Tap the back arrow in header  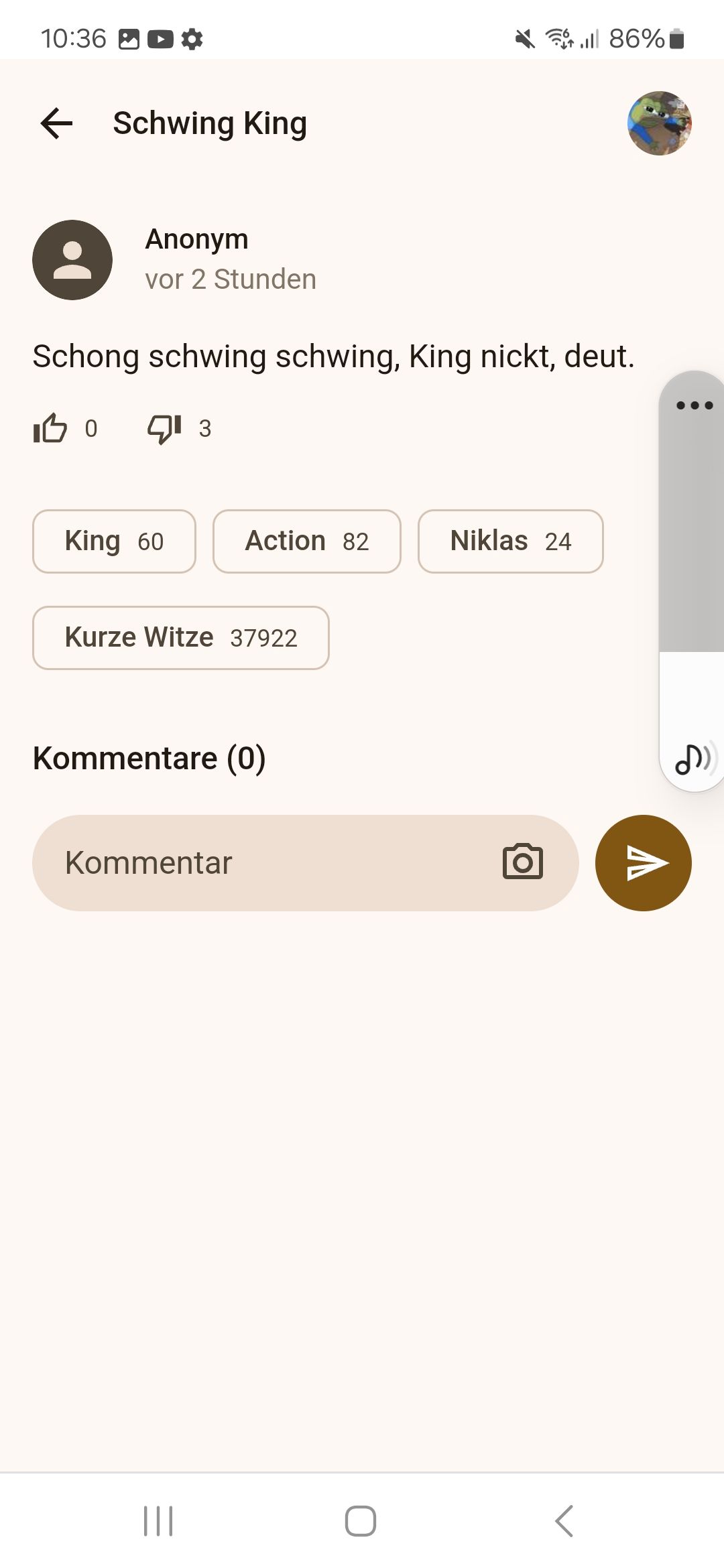click(x=56, y=123)
